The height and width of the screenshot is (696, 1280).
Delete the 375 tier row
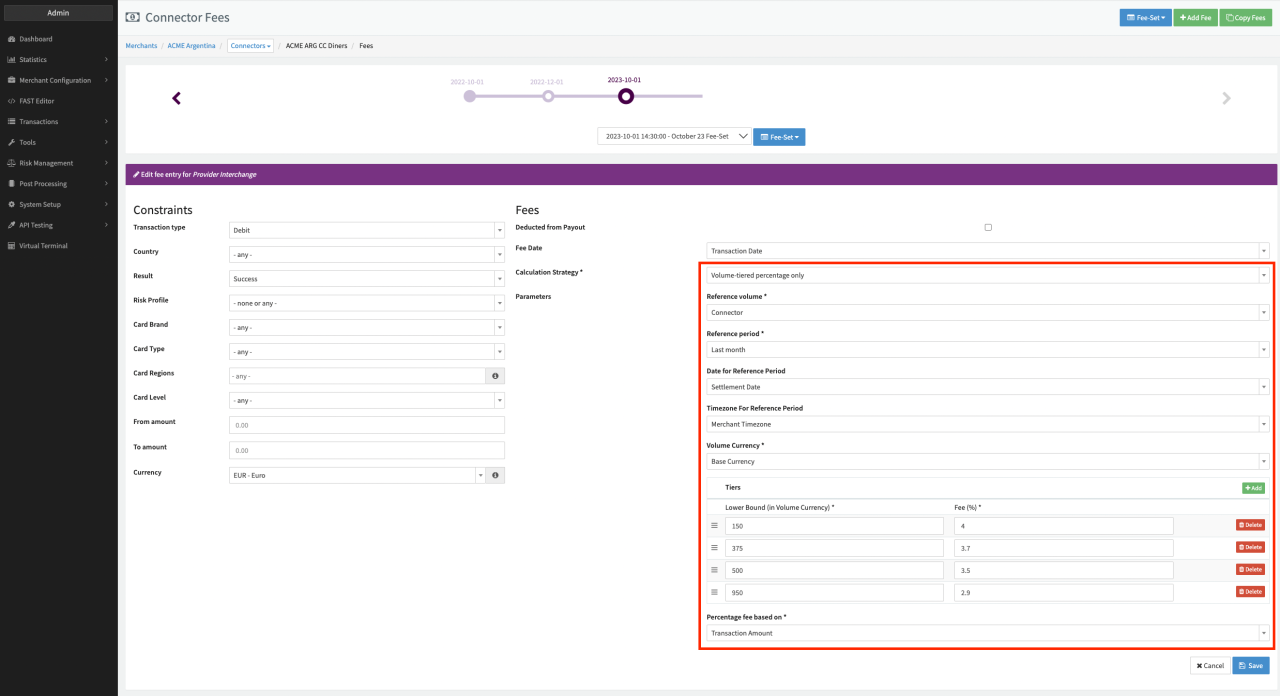(1250, 547)
